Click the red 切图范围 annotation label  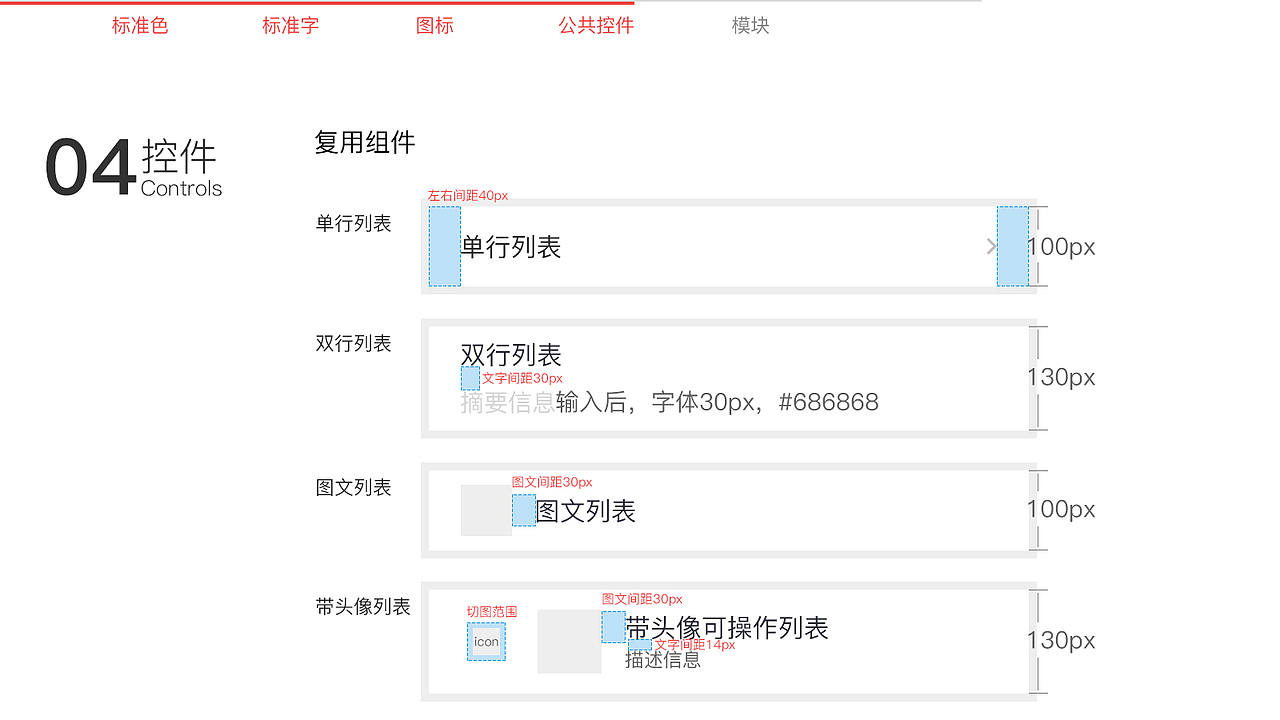pyautogui.click(x=493, y=611)
